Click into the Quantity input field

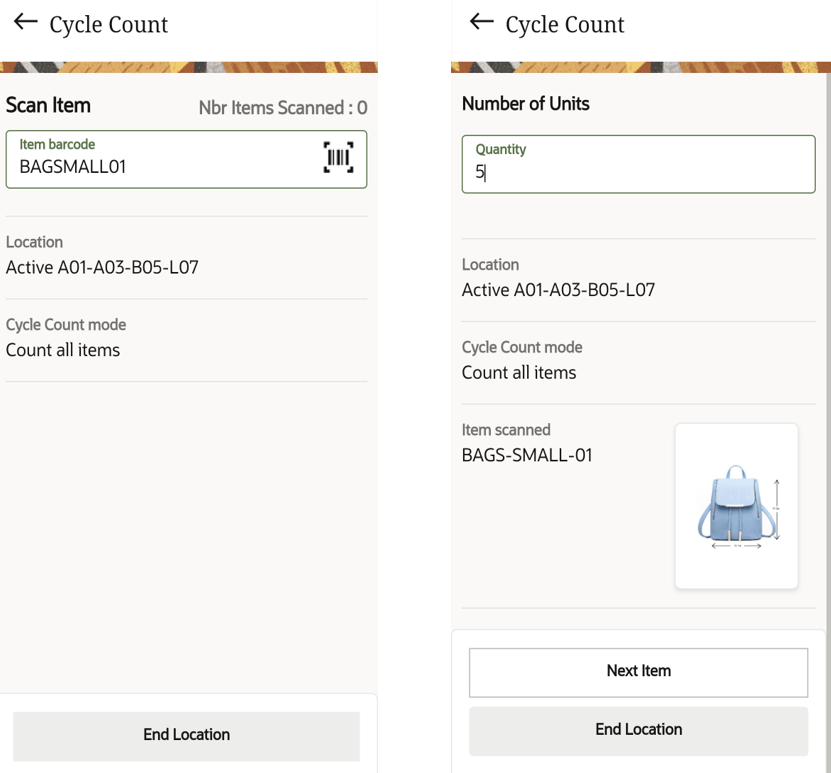pyautogui.click(x=638, y=164)
